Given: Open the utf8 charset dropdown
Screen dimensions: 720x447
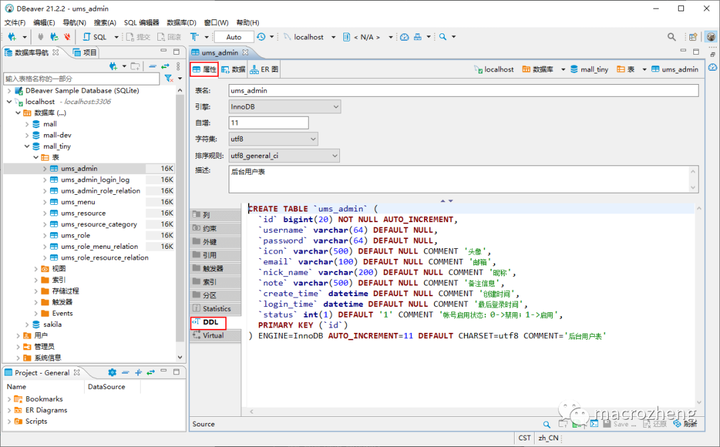Looking at the screenshot, I should coord(273,139).
